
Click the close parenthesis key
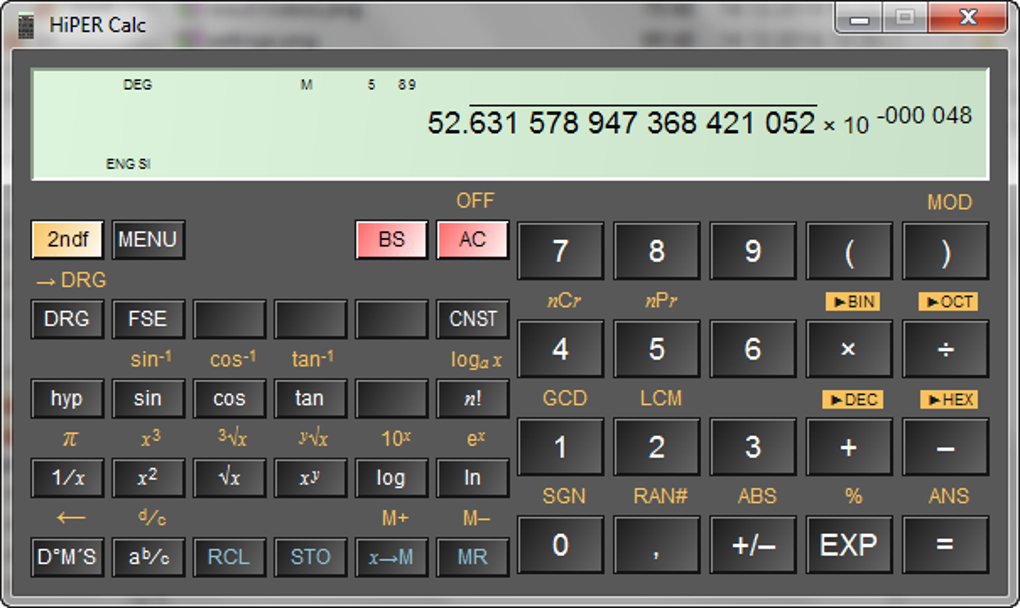click(945, 251)
